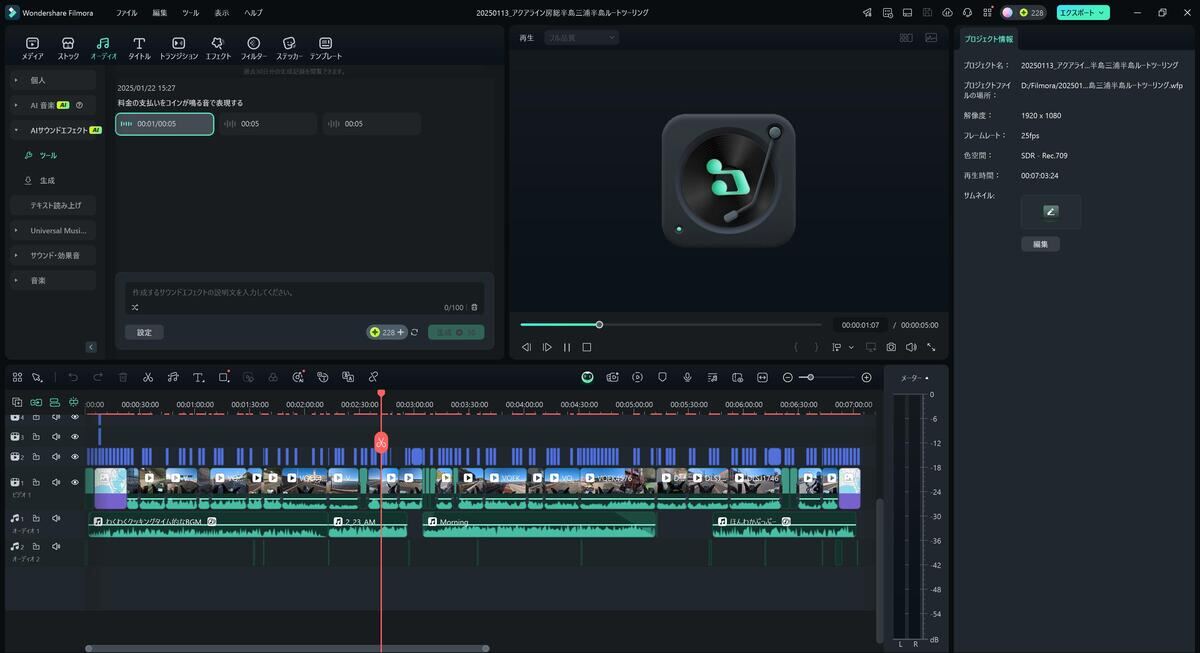
Task: Open the メーター dropdown
Action: pyautogui.click(x=915, y=378)
